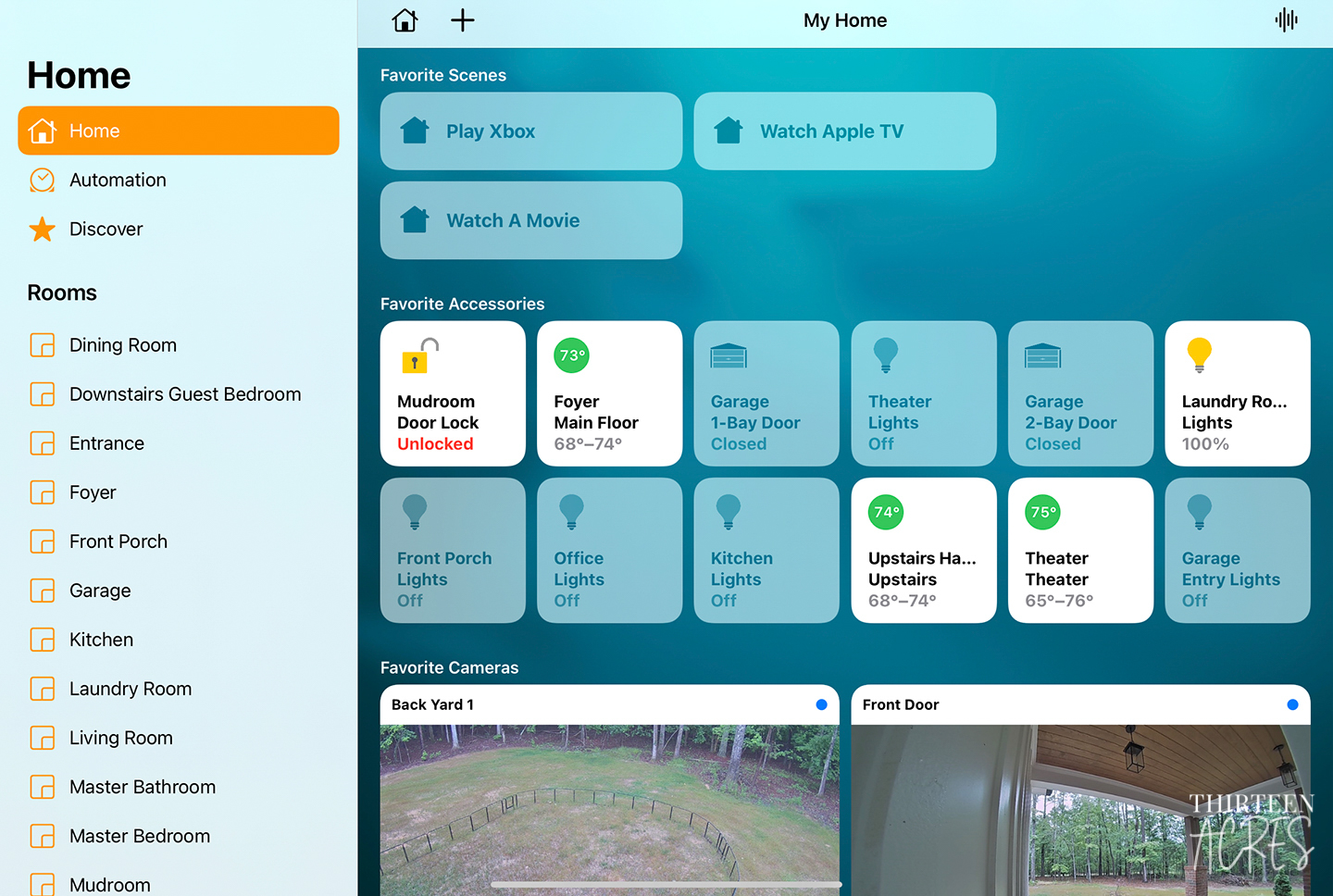Click the Favorite Scenes heading
The image size is (1333, 896).
(x=443, y=75)
